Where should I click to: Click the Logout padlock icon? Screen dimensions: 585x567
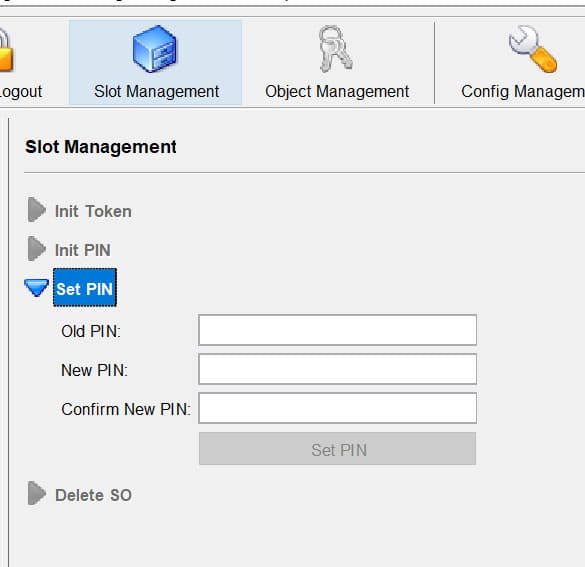(6, 50)
